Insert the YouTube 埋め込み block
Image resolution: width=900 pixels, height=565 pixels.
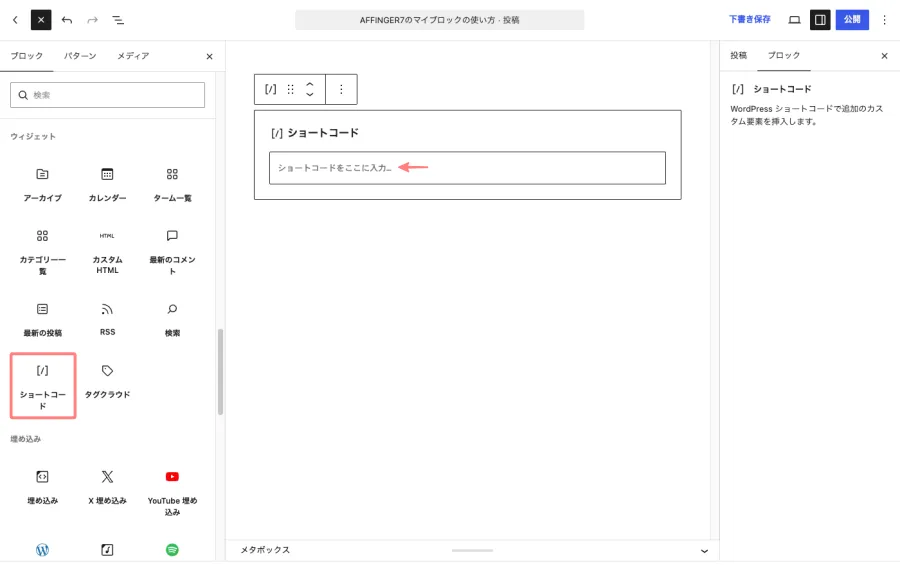click(172, 493)
